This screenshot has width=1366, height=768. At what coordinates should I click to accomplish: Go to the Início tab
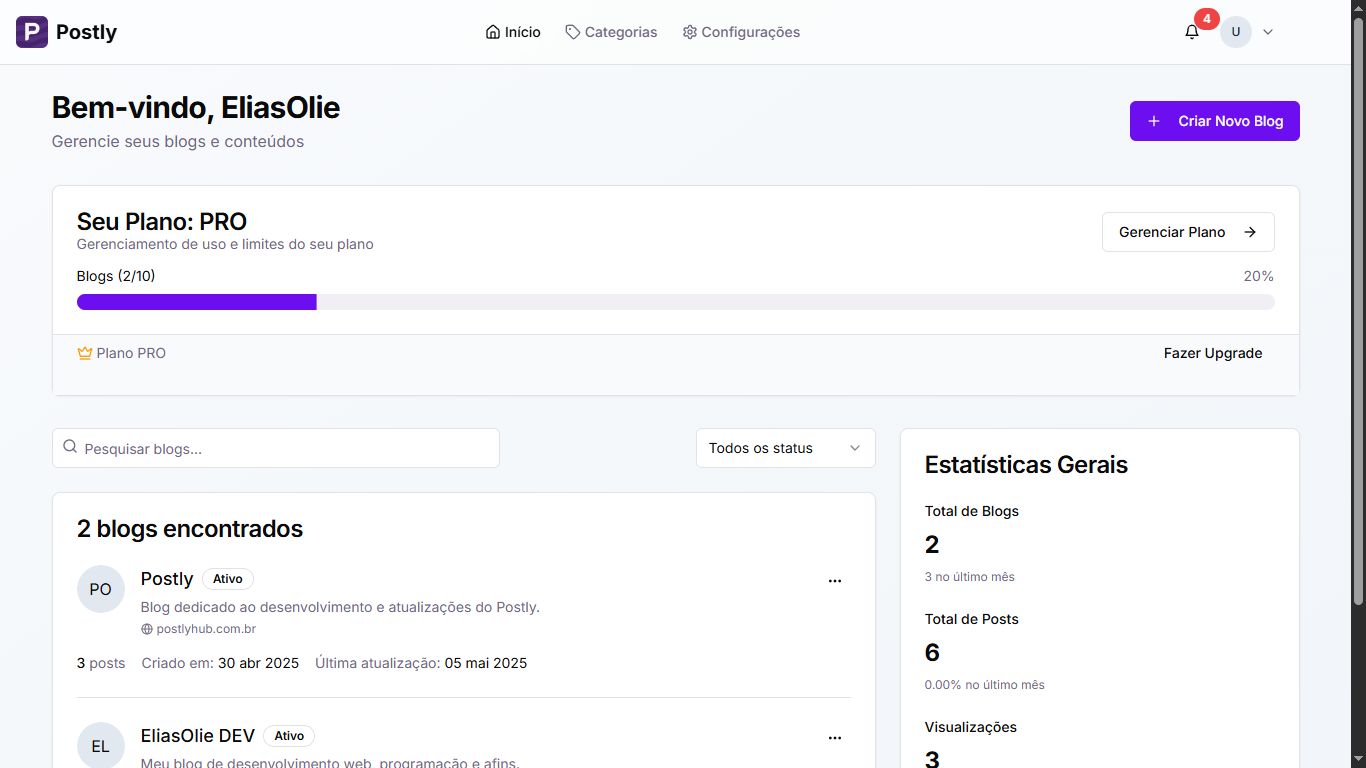click(513, 32)
